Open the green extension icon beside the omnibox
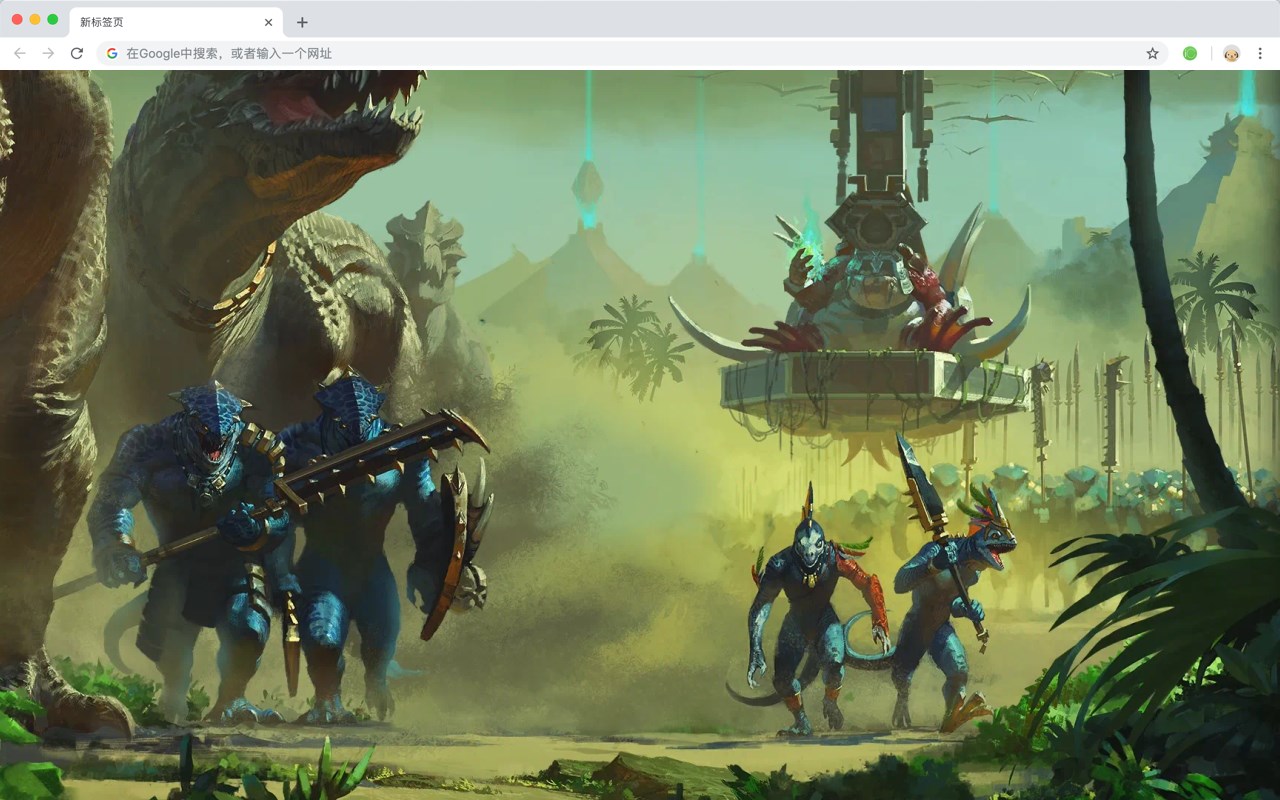Viewport: 1280px width, 800px height. (1190, 53)
